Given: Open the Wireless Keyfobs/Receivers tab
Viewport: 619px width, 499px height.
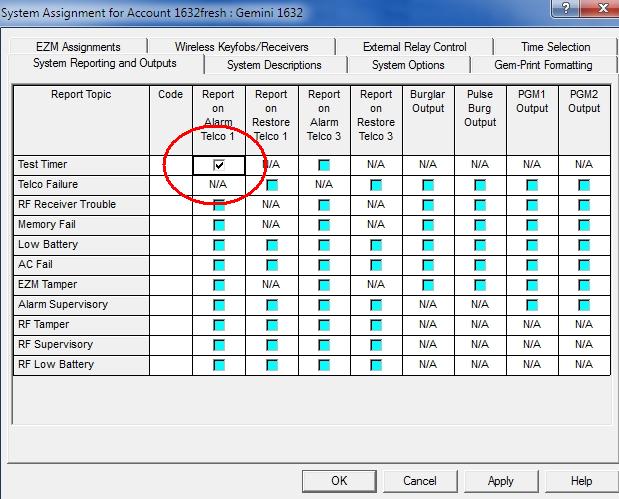Looking at the screenshot, I should (241, 47).
